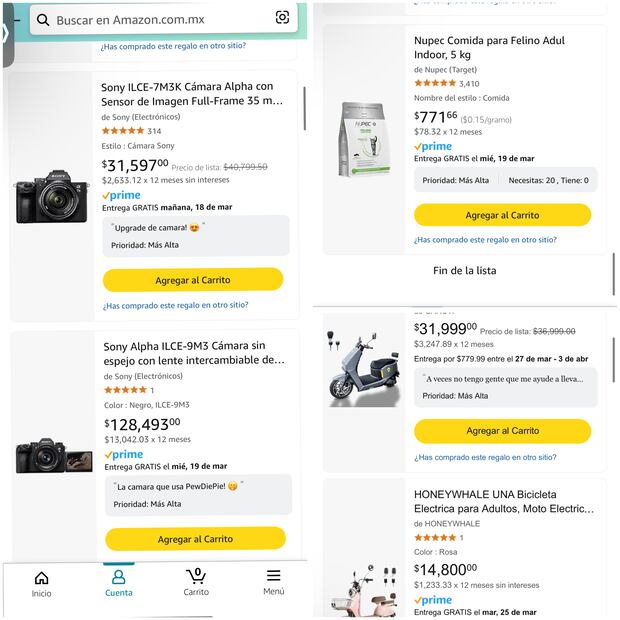This screenshot has width=620, height=620.
Task: View star ratings for Nupec Comida
Action: (x=435, y=83)
